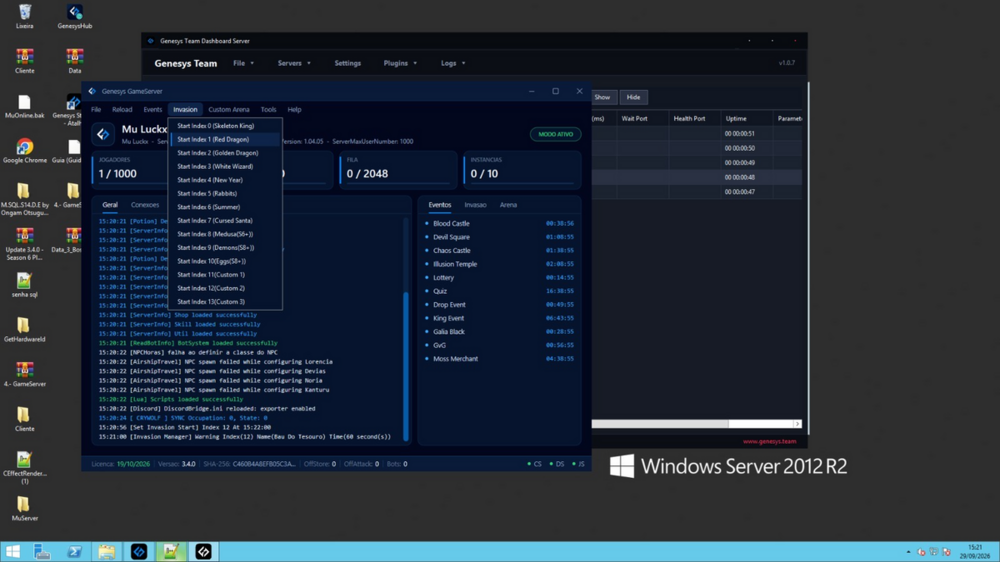Launch PowerShell from the taskbar
Image resolution: width=1000 pixels, height=562 pixels.
coord(75,551)
